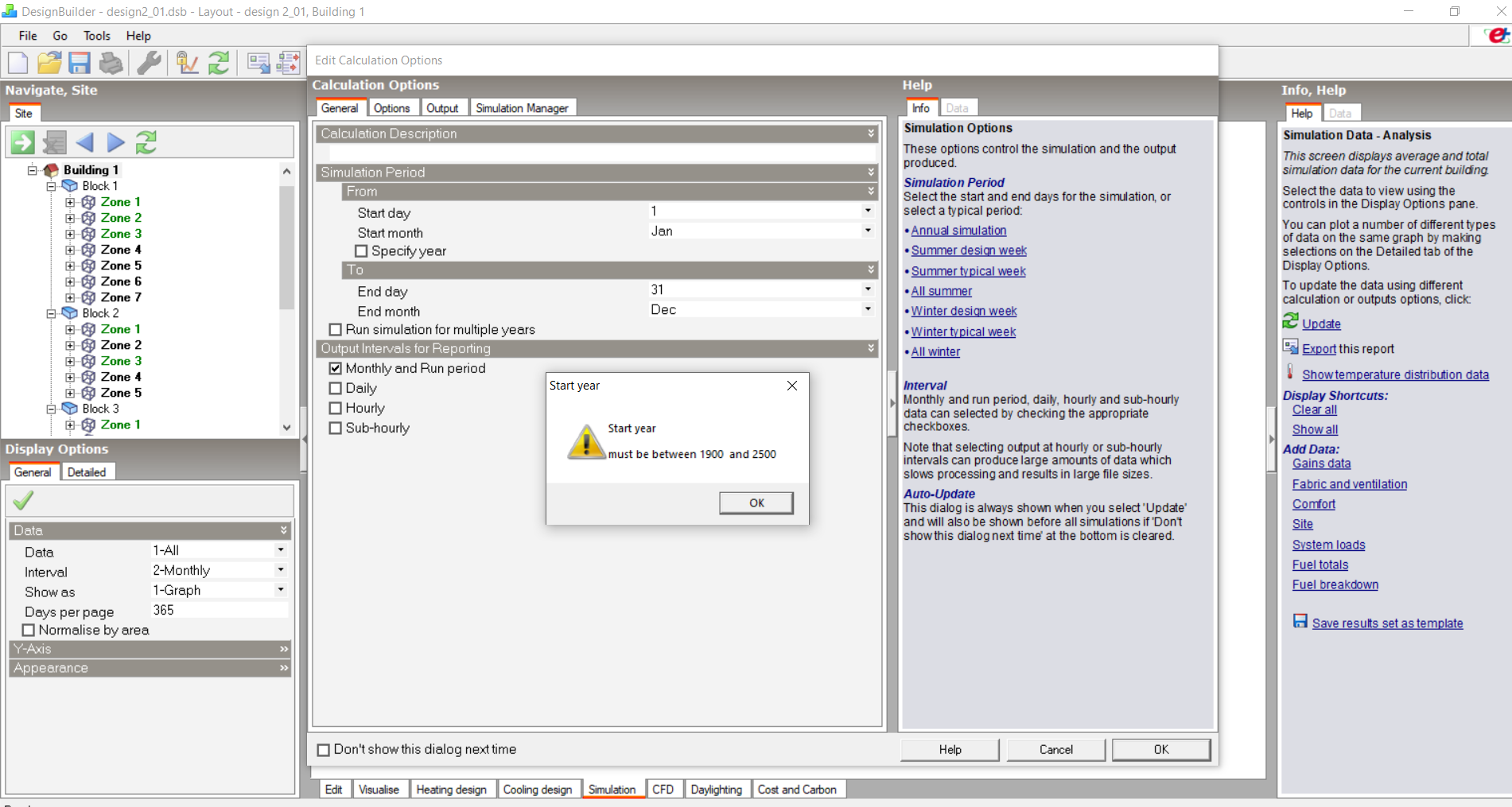This screenshot has height=807, width=1512.
Task: Click the blue forward arrow in navigator
Action: click(x=116, y=142)
